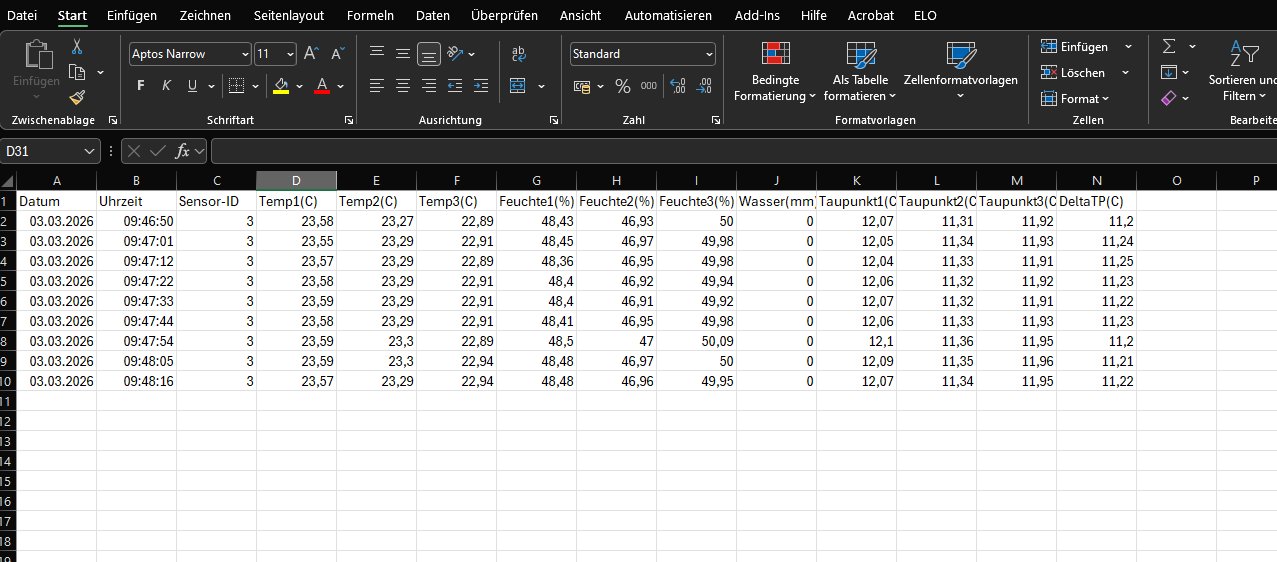This screenshot has width=1277, height=562.
Task: Expand Bedingte Formatierung menu
Action: coord(775,72)
